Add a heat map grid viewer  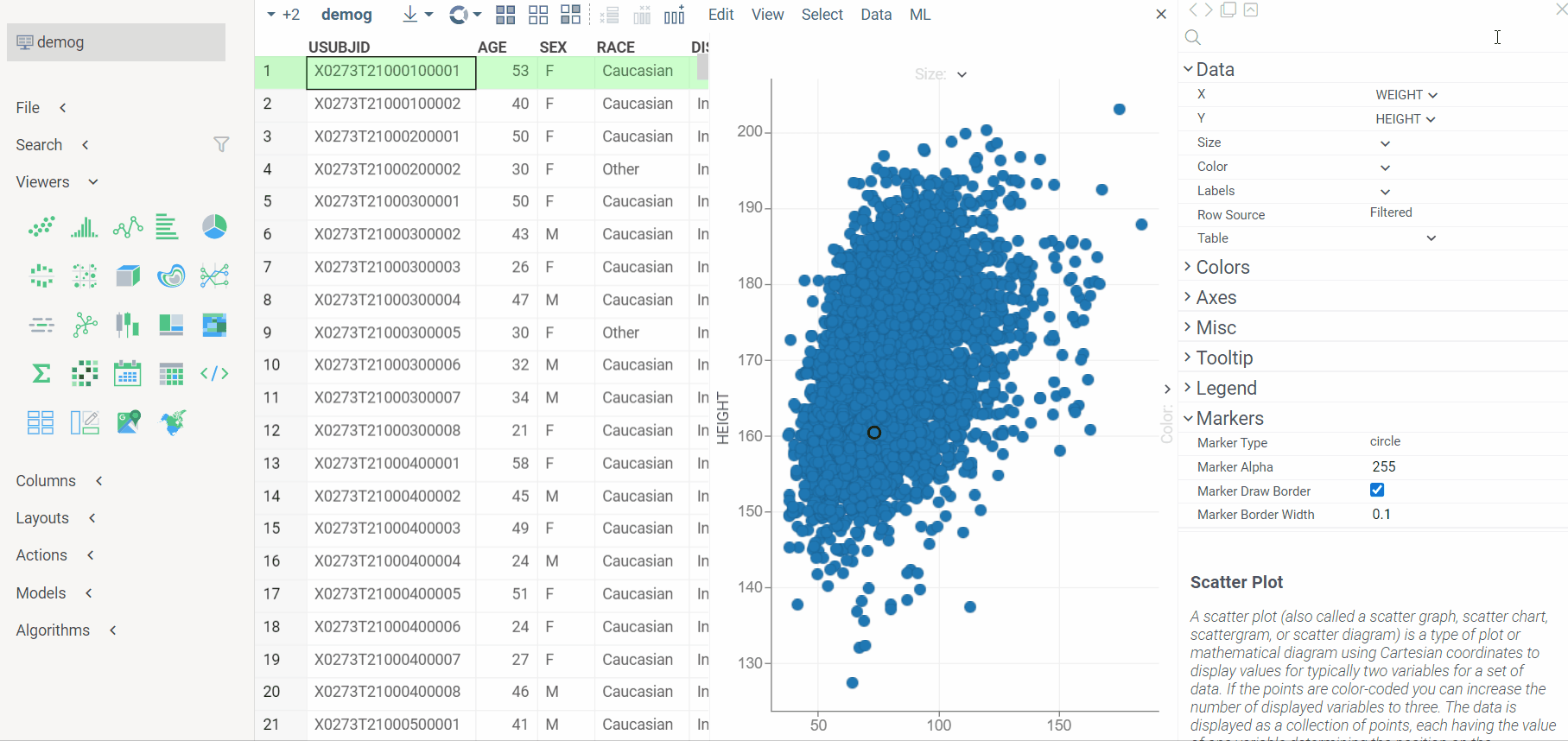pyautogui.click(x=171, y=374)
